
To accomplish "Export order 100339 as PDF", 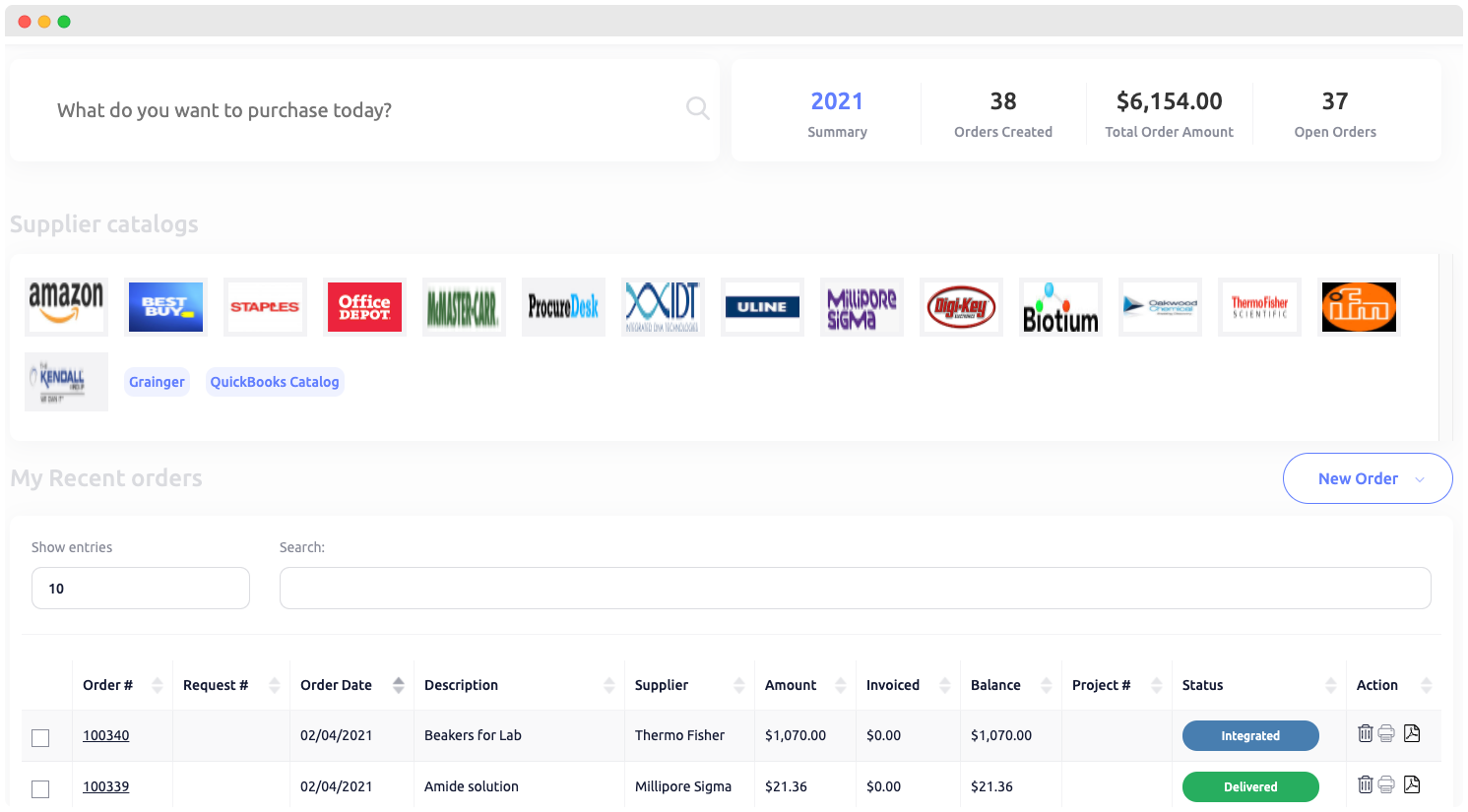I will [x=1412, y=784].
